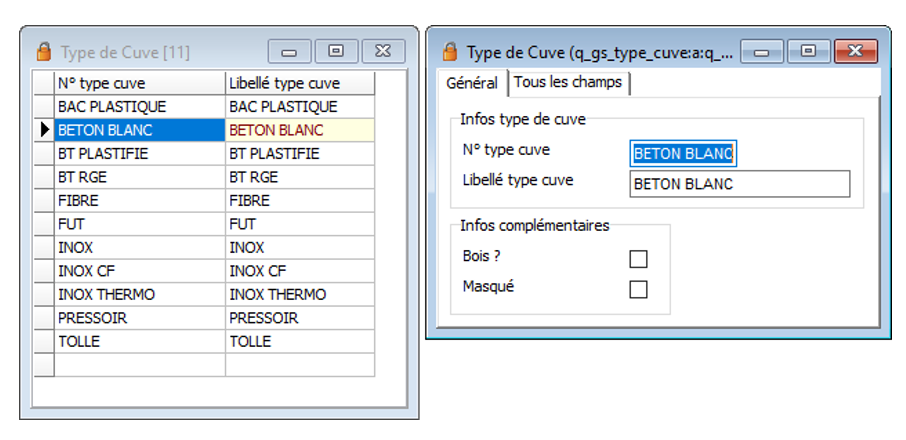Maximize the Type de Cuve [11] list window
906x440 pixels.
336,51
